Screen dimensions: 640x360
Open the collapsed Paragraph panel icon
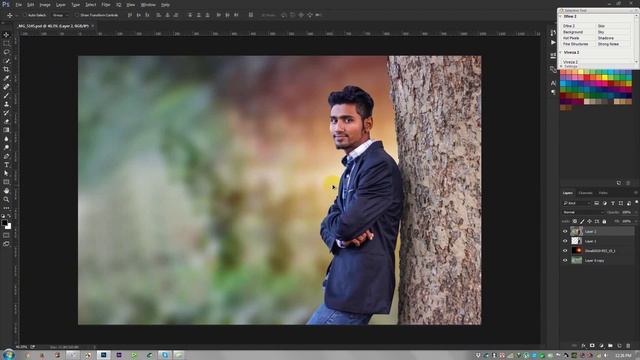click(x=553, y=92)
